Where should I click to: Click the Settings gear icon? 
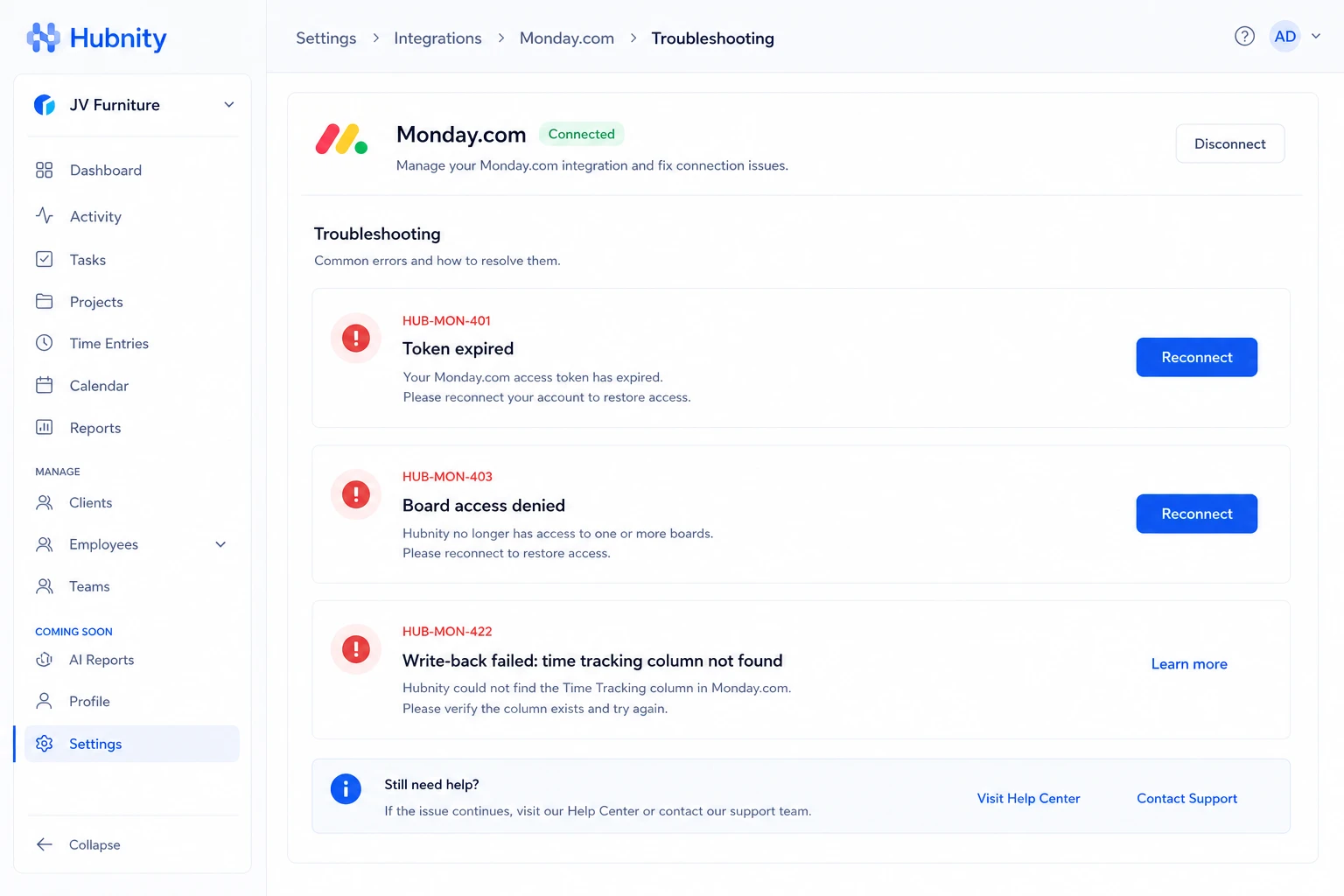(x=45, y=744)
